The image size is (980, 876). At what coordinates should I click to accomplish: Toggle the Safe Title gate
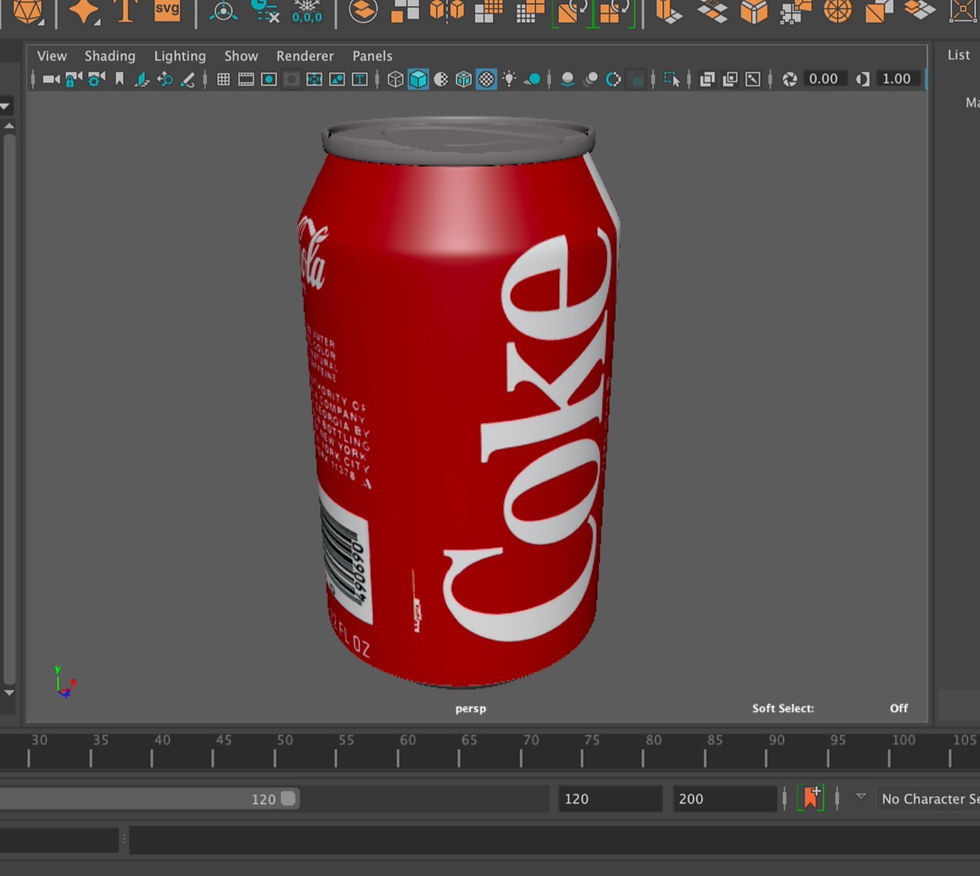(360, 79)
